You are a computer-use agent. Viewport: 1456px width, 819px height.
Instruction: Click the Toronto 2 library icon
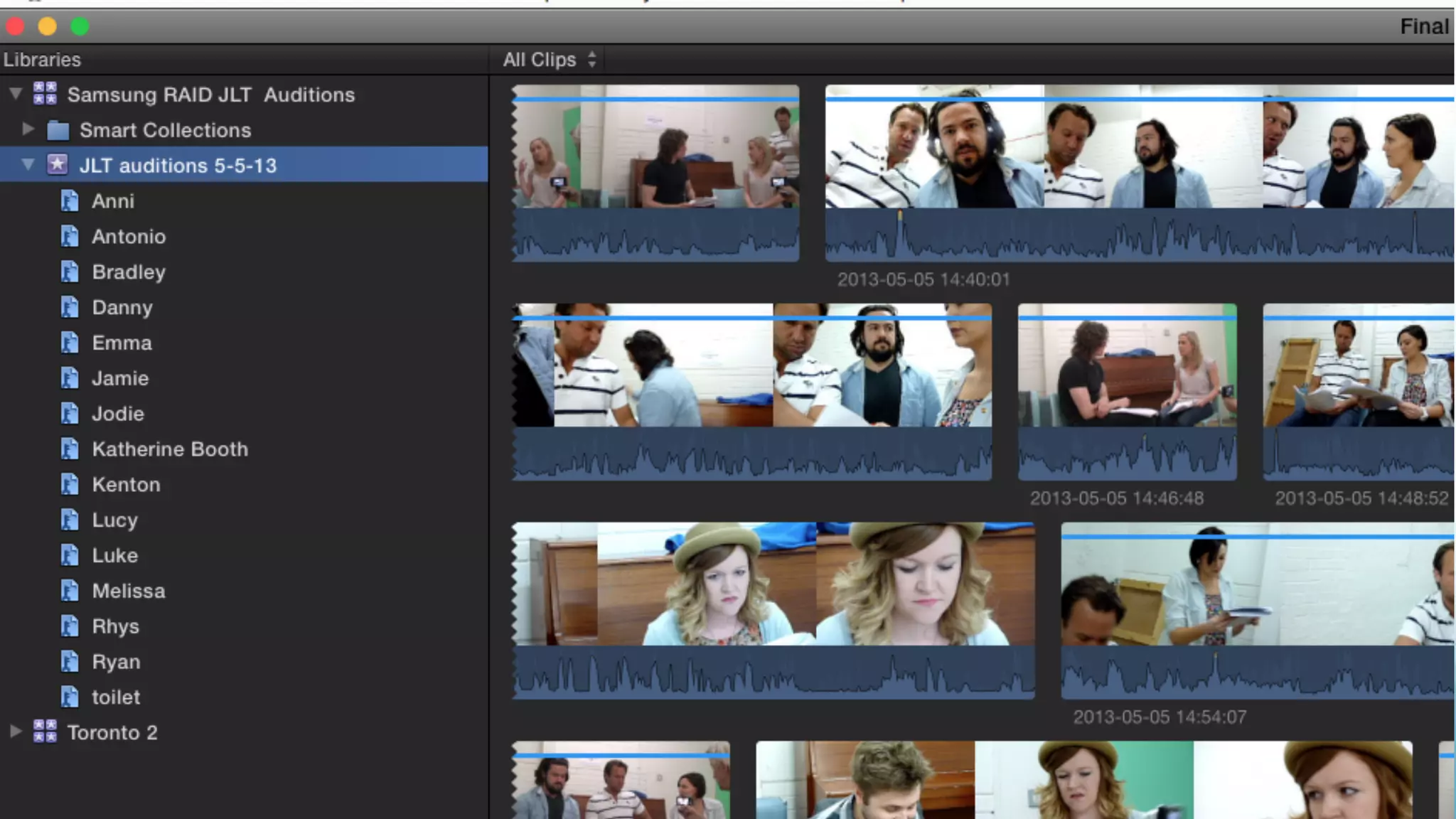click(45, 731)
